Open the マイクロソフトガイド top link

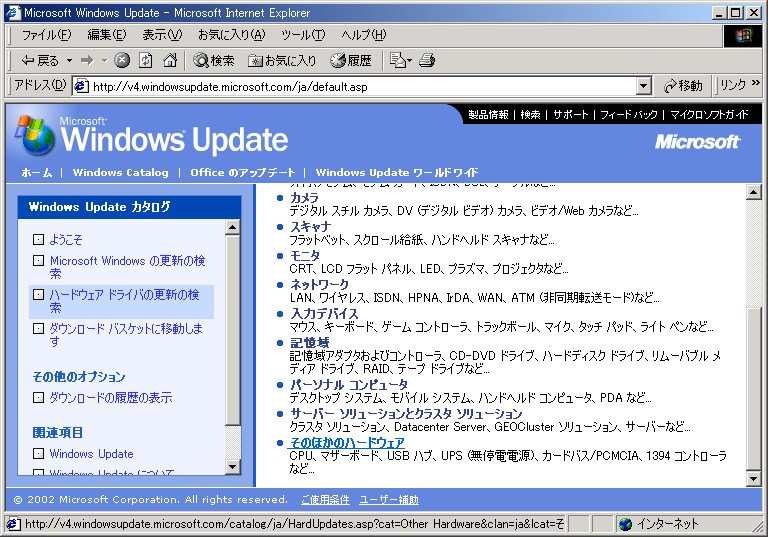point(709,115)
